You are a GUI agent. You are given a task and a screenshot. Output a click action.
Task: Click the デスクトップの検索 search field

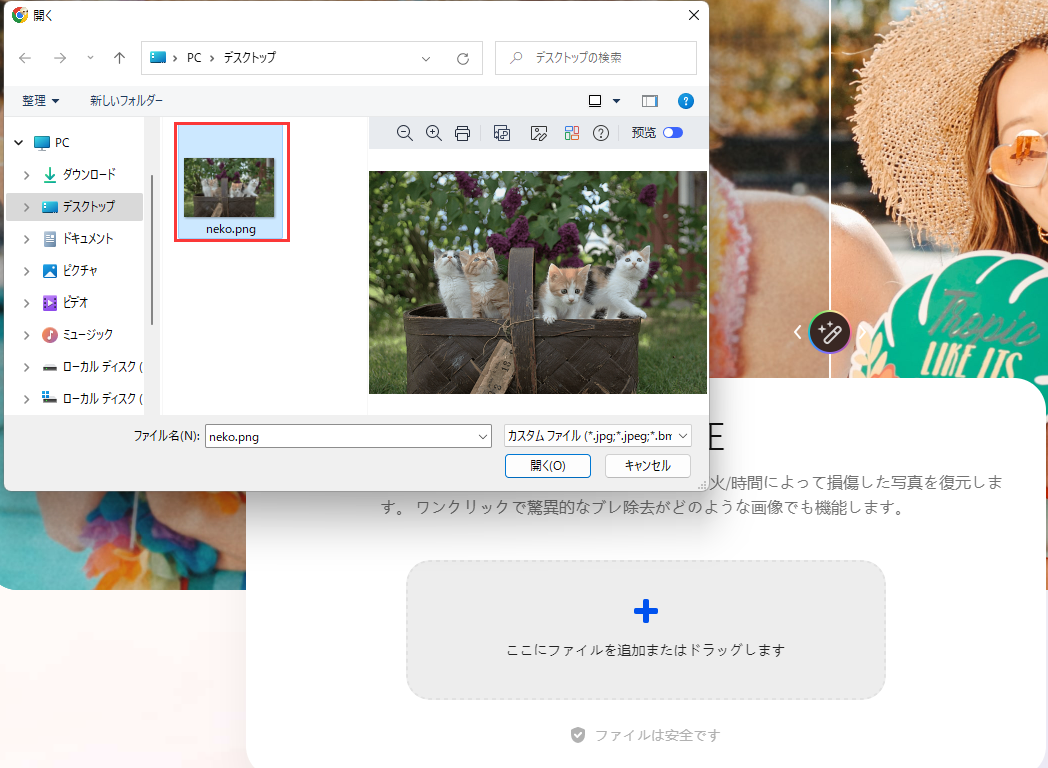click(x=597, y=58)
